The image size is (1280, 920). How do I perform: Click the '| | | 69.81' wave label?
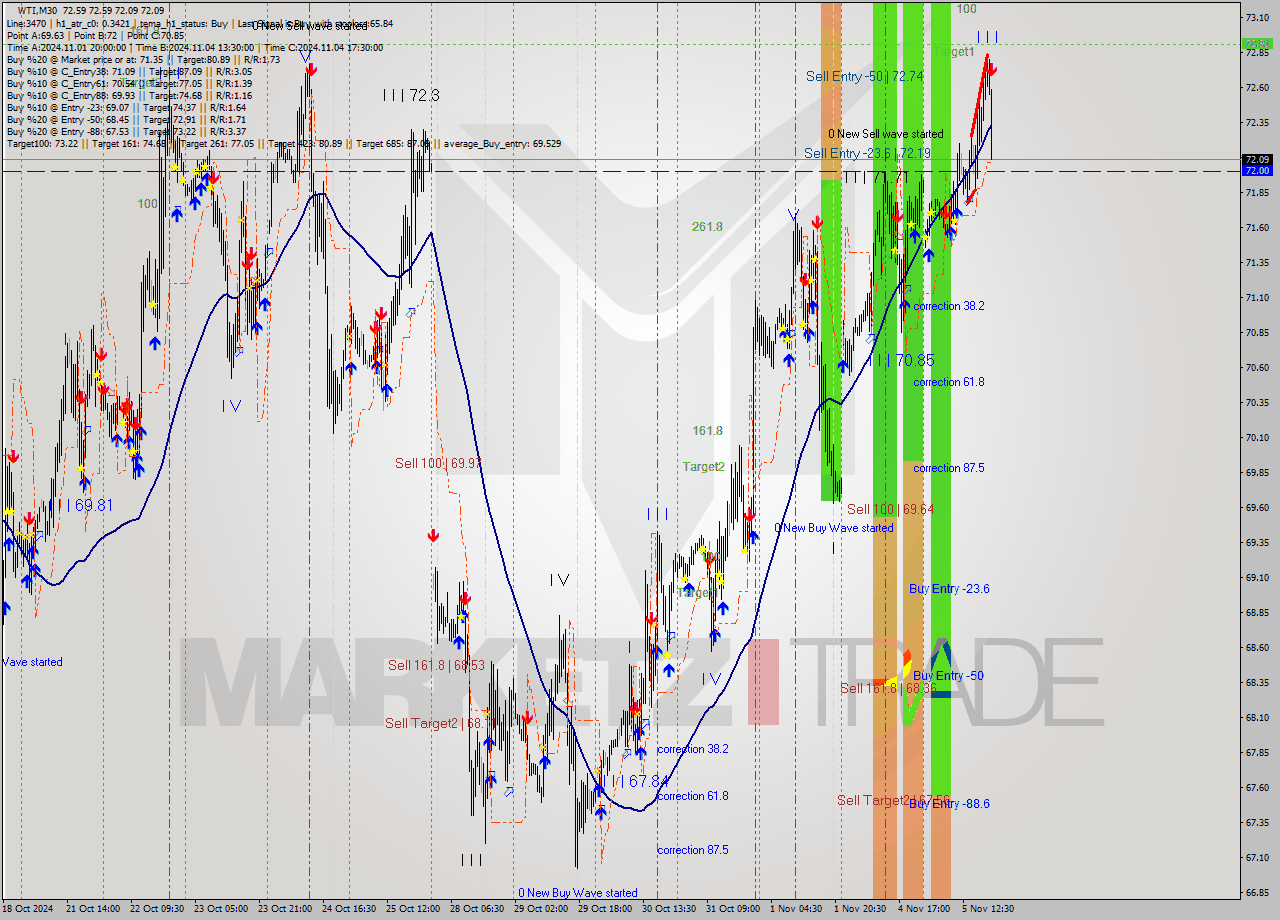pyautogui.click(x=80, y=505)
